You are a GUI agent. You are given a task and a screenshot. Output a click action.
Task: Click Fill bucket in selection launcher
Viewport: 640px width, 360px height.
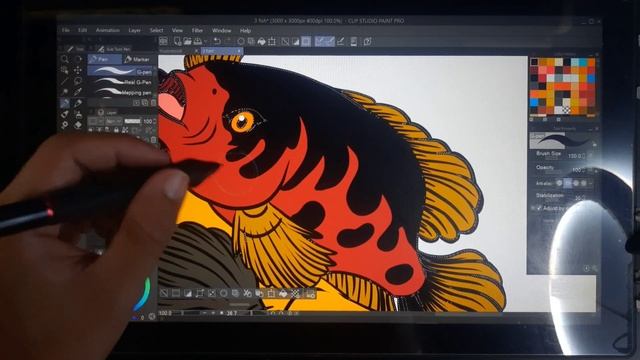283,293
